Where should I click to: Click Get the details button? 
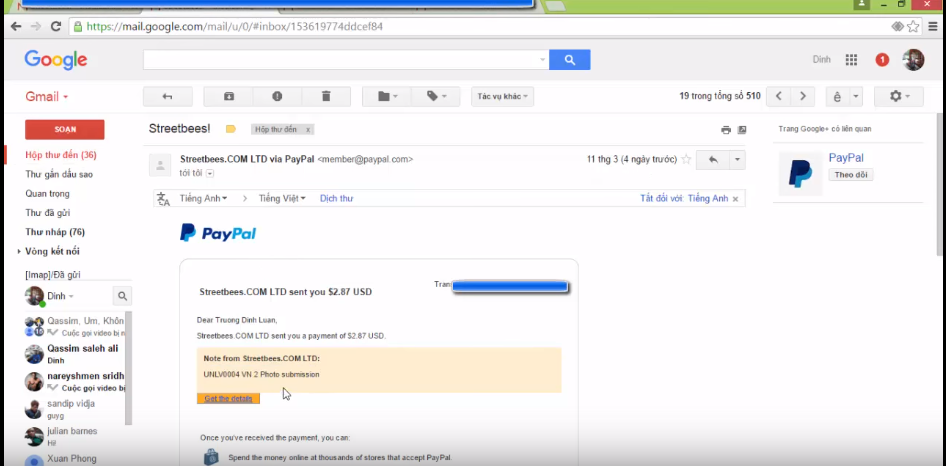[x=228, y=398]
